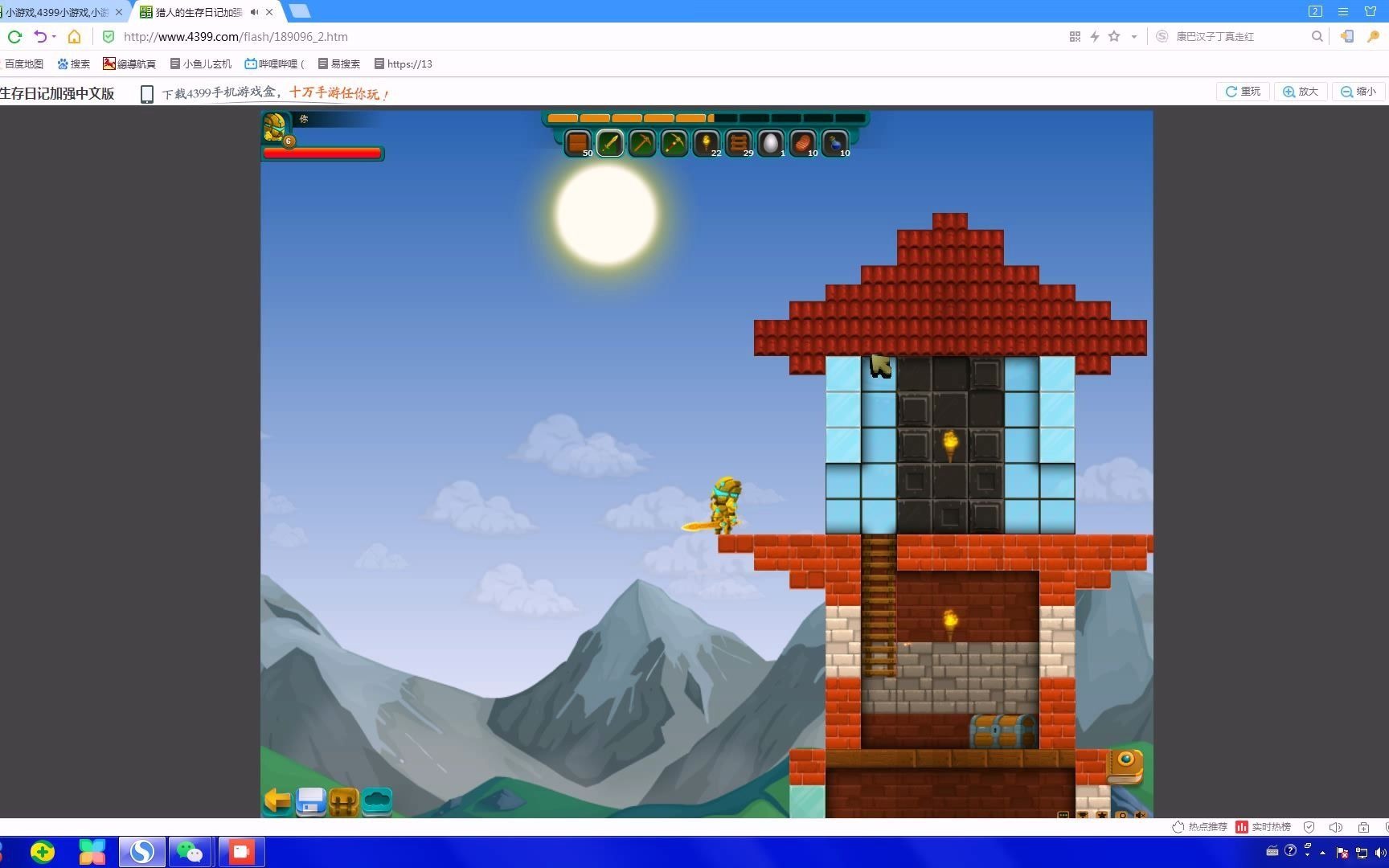Viewport: 1389px width, 868px height.
Task: Click the 下载4399手机游戏盒 banner link
Action: click(276, 93)
